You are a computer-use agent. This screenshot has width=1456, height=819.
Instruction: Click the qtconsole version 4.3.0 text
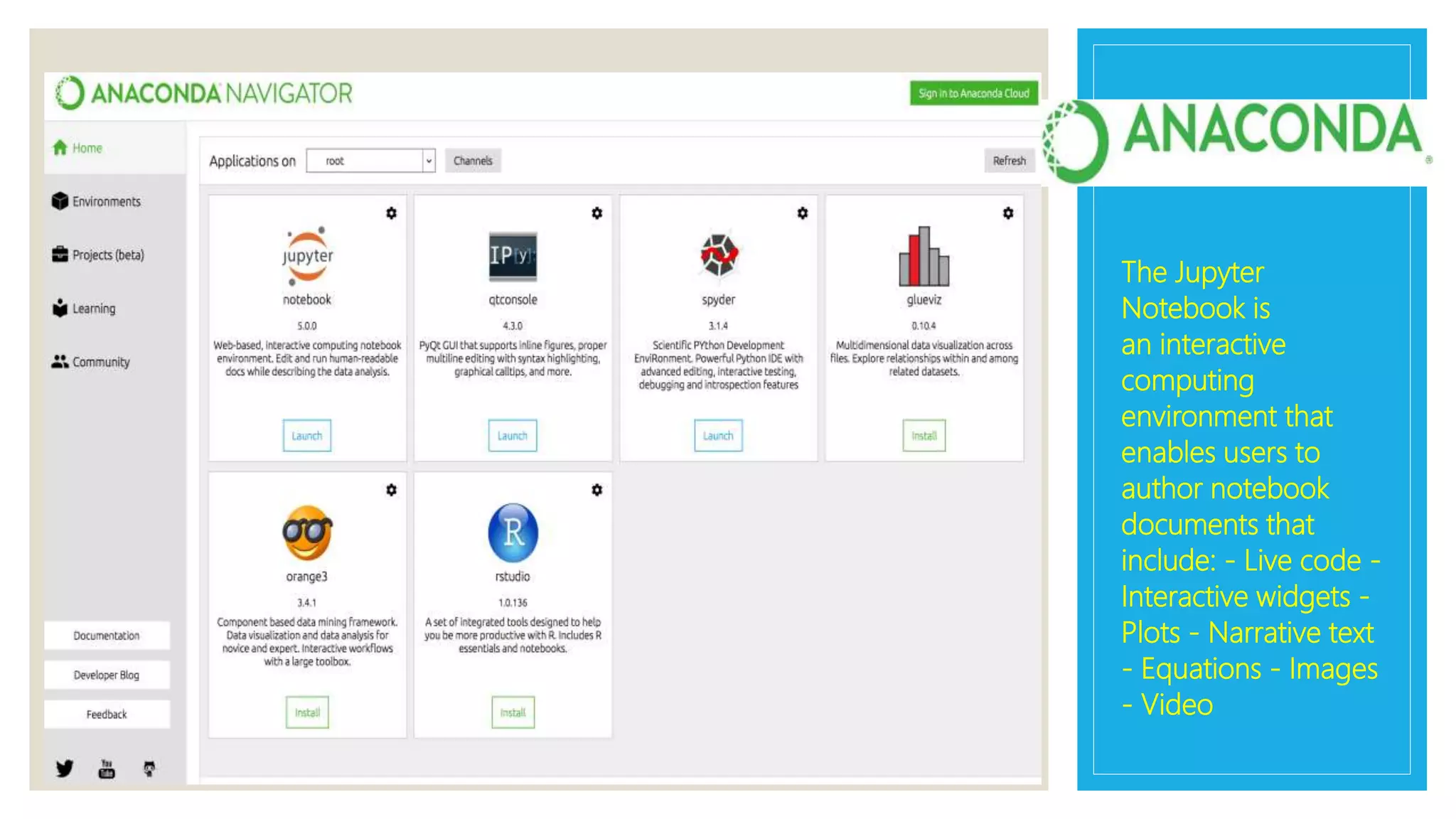[513, 326]
